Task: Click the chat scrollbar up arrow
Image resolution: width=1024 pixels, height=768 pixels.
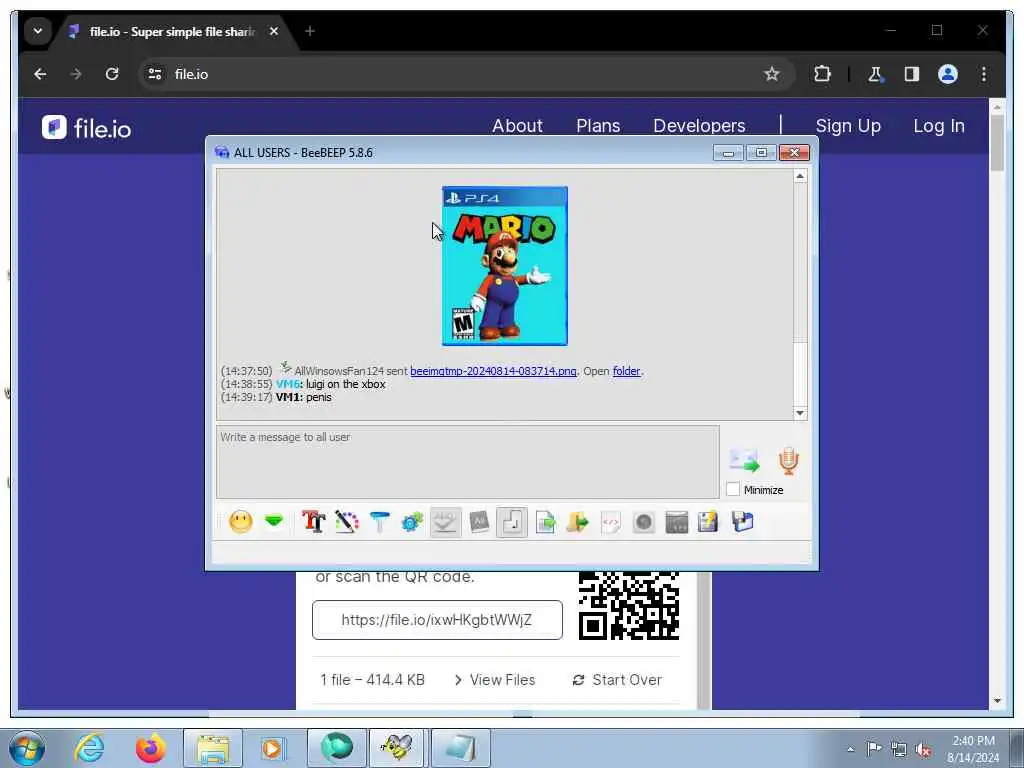Action: pyautogui.click(x=800, y=176)
